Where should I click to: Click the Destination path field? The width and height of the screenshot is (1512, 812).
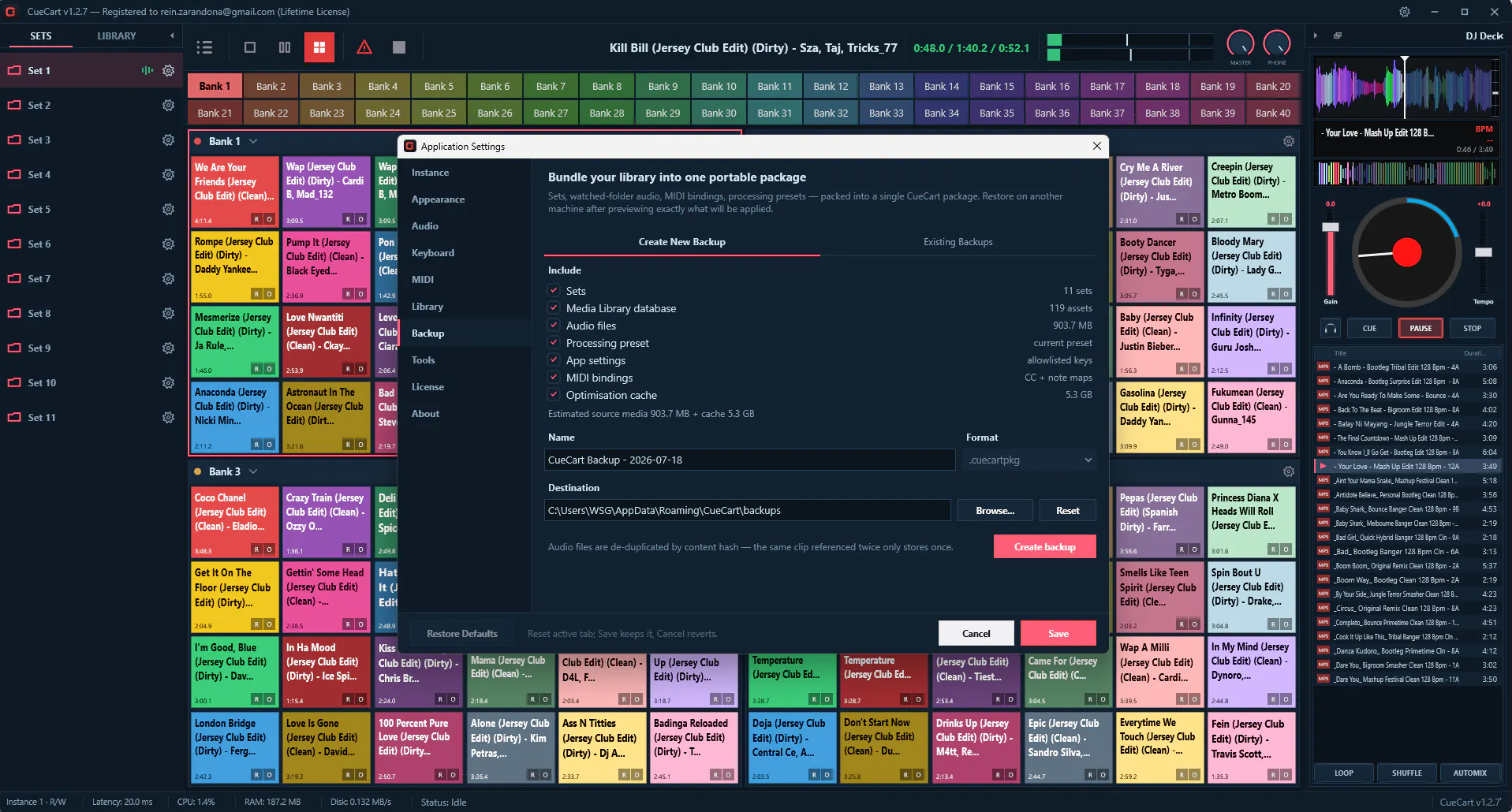click(748, 511)
